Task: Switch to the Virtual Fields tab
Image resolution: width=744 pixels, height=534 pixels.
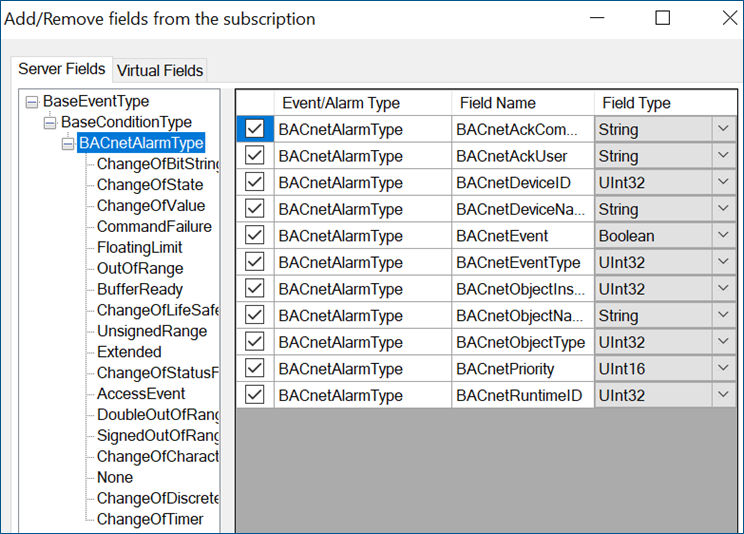Action: [x=160, y=70]
